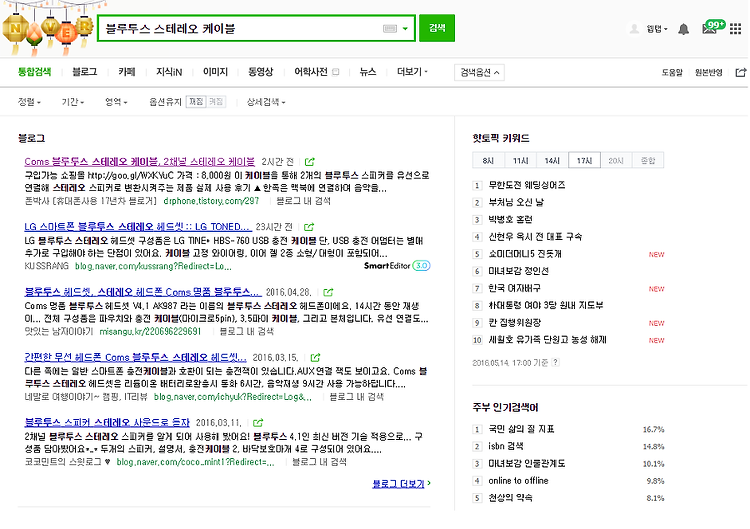The height and width of the screenshot is (529, 750).
Task: Click the share icon beside 원본반영
Action: 741,73
